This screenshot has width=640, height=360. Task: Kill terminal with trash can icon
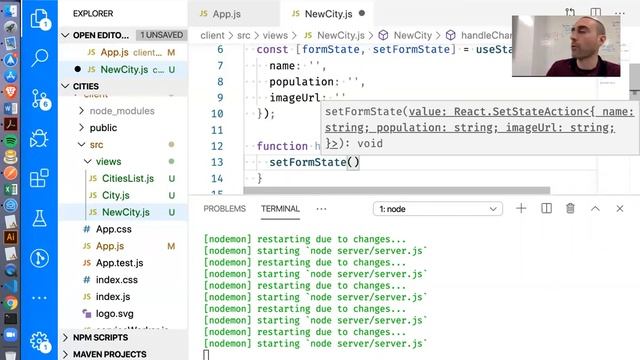coord(570,209)
